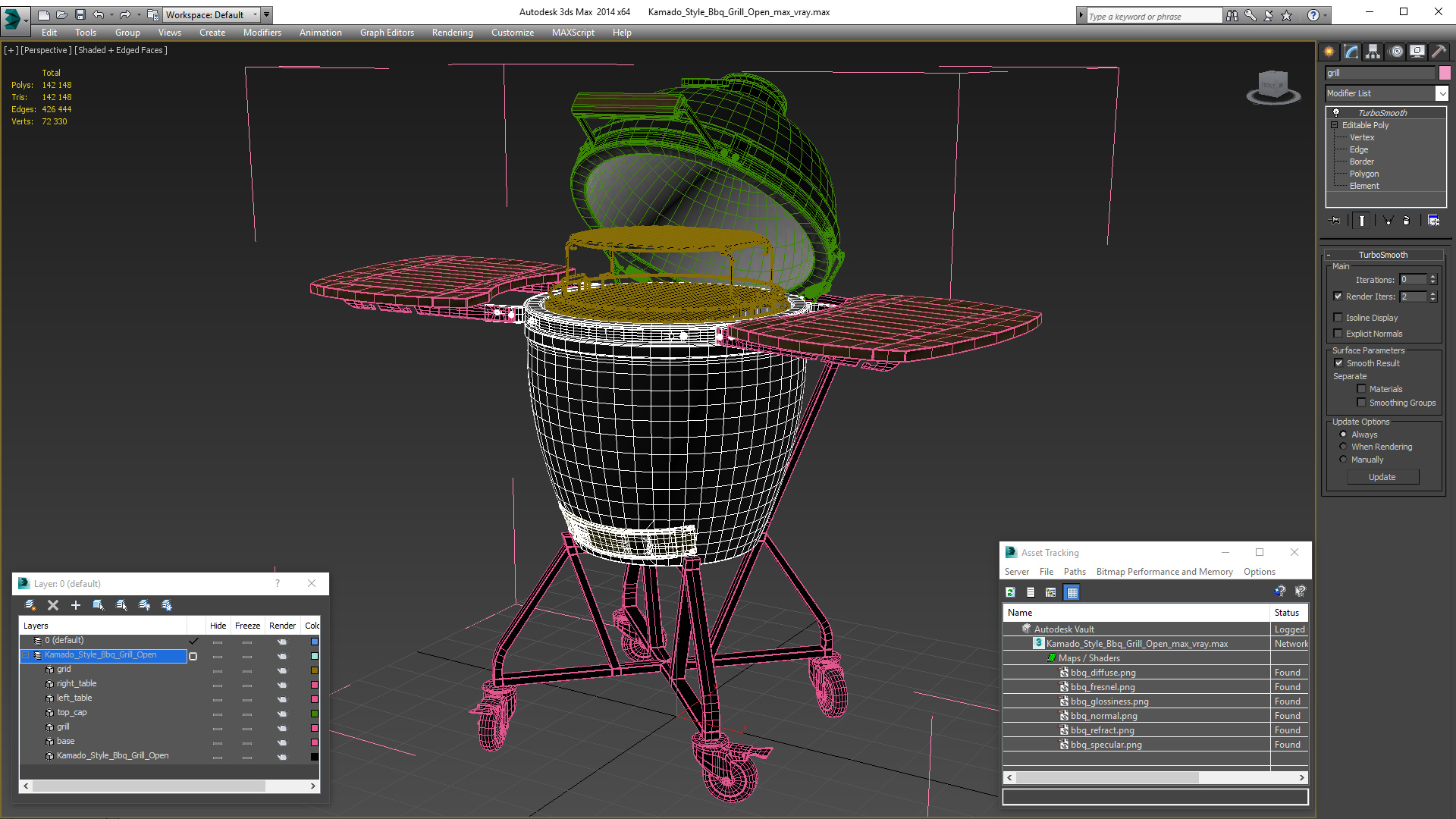Screen dimensions: 1456x819
Task: Toggle the TurboSmooth lightbulb visibility
Action: point(1336,112)
